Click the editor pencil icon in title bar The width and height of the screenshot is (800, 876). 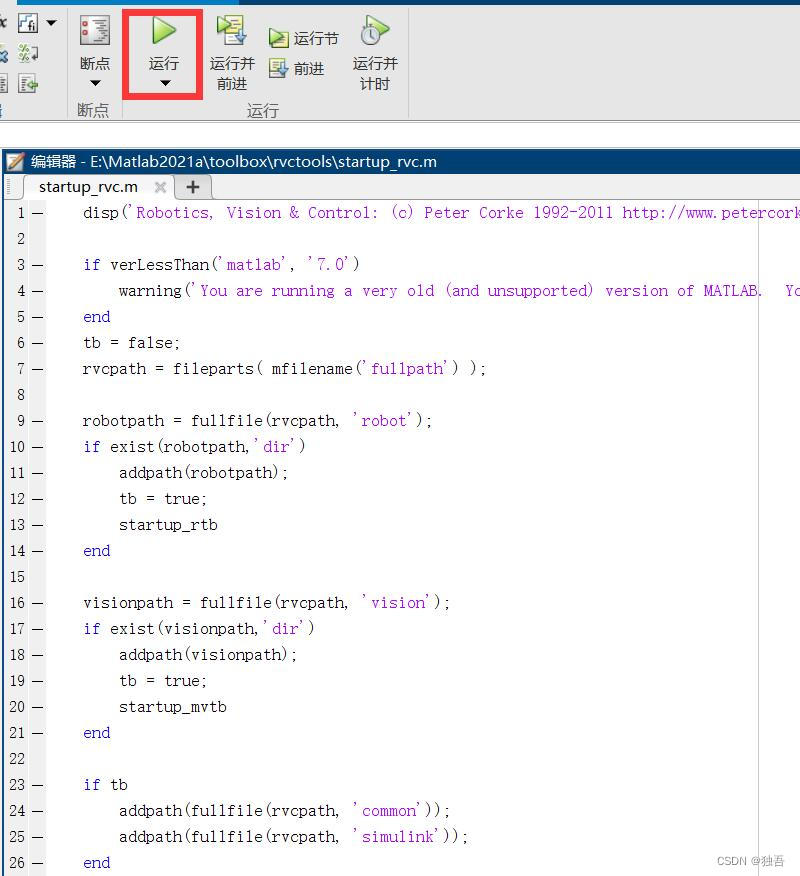pyautogui.click(x=15, y=162)
